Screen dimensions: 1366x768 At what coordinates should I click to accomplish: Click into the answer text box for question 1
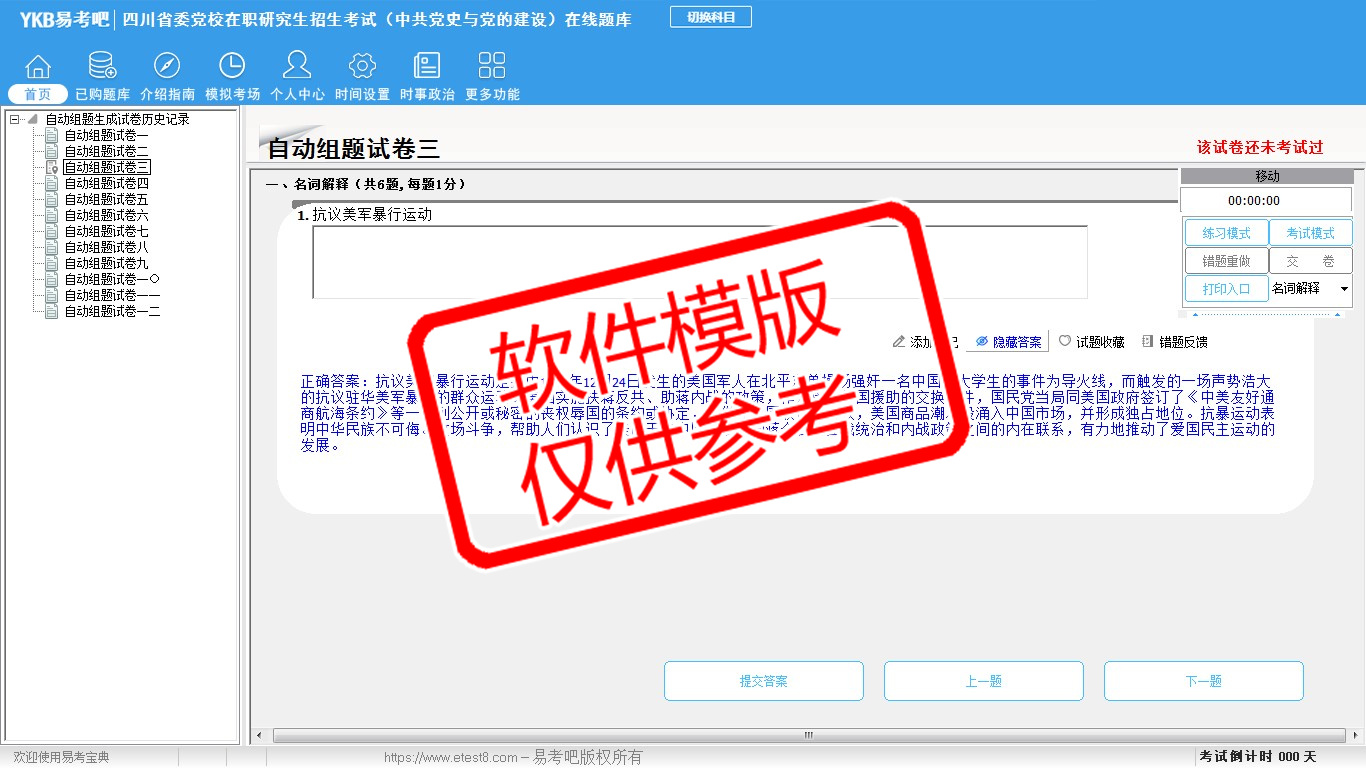[700, 262]
